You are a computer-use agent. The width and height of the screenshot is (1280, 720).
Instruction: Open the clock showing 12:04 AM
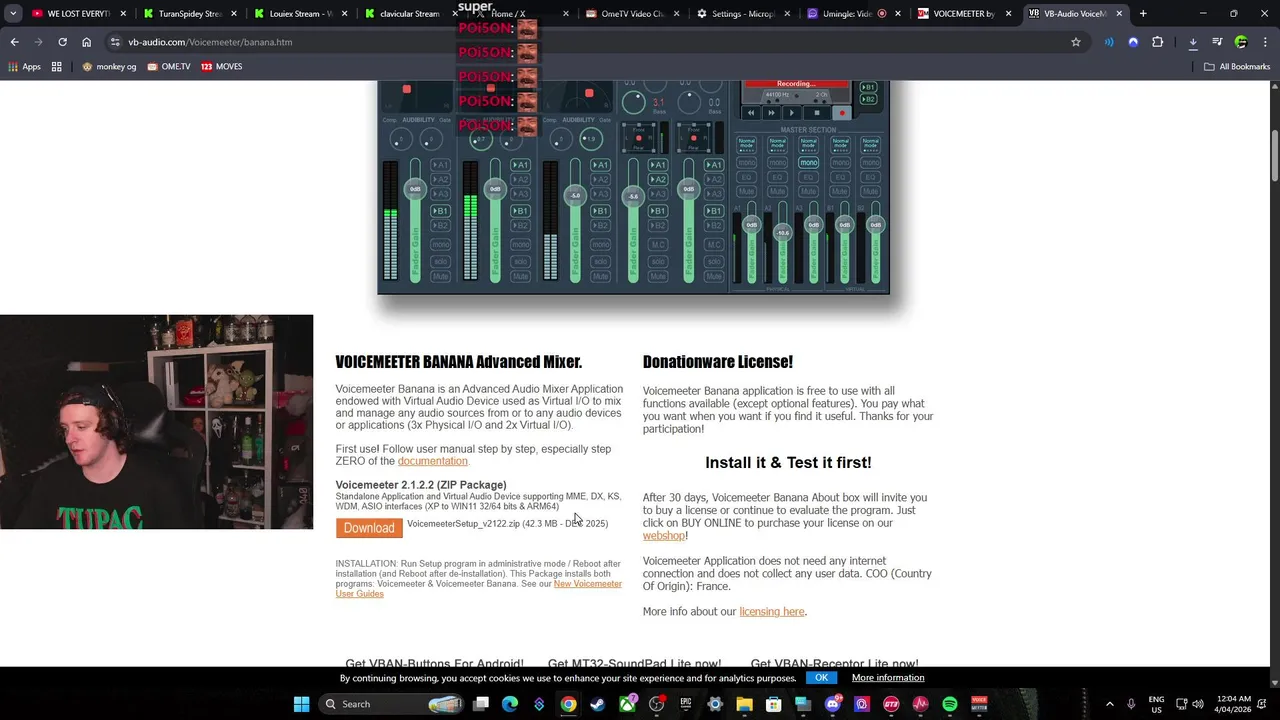[1232, 704]
